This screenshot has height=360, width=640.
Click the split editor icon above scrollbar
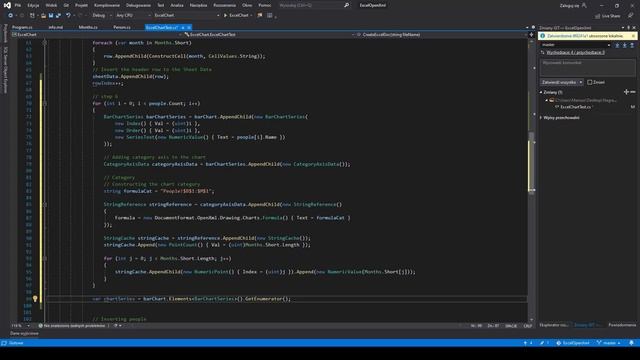click(x=531, y=35)
